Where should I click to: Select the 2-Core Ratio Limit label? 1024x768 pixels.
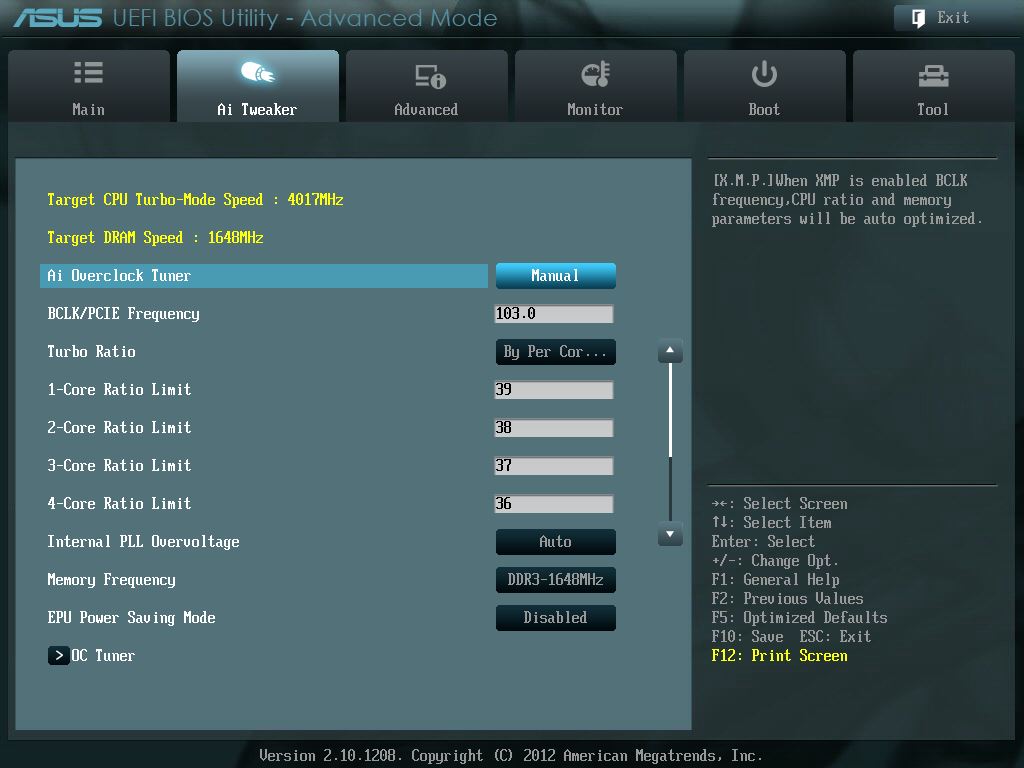(120, 427)
